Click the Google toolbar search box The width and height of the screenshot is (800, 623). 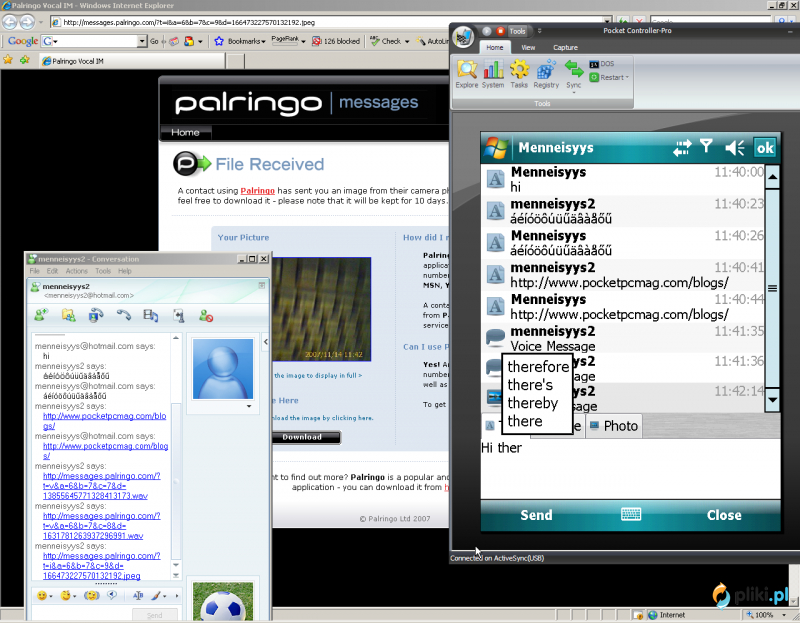94,41
